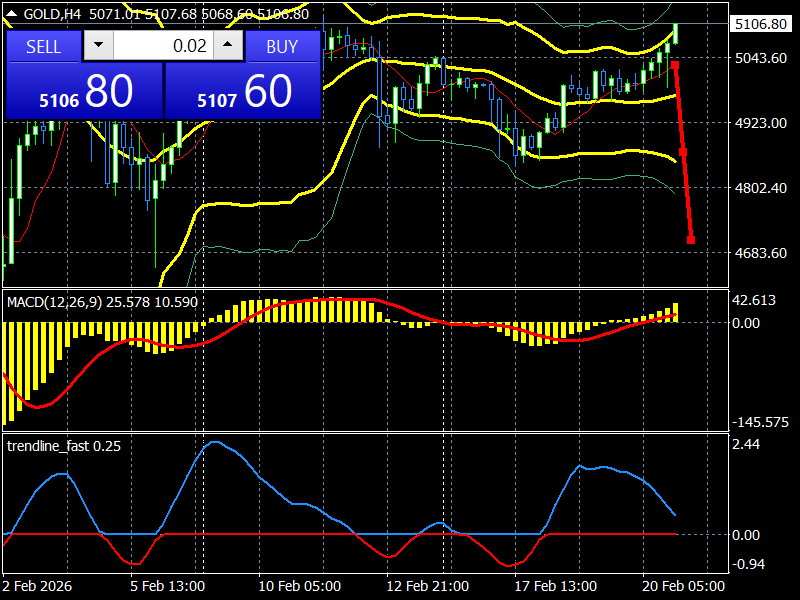Increase lot volume with up arrow

228,45
